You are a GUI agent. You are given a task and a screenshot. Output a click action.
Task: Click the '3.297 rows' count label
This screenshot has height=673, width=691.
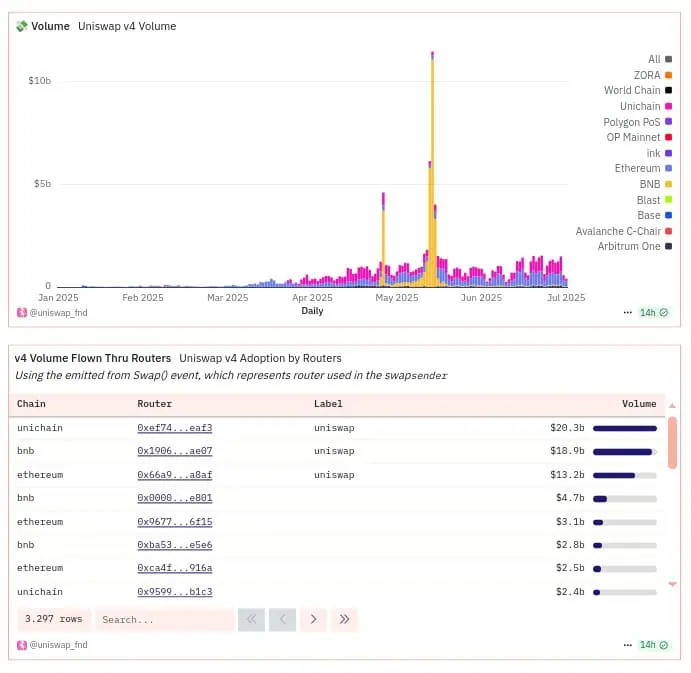click(54, 619)
